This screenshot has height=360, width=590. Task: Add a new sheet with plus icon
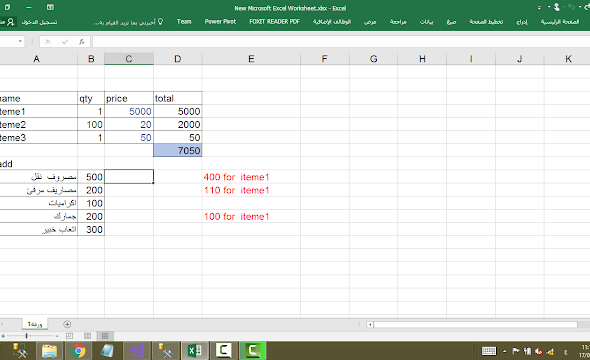[x=67, y=324]
